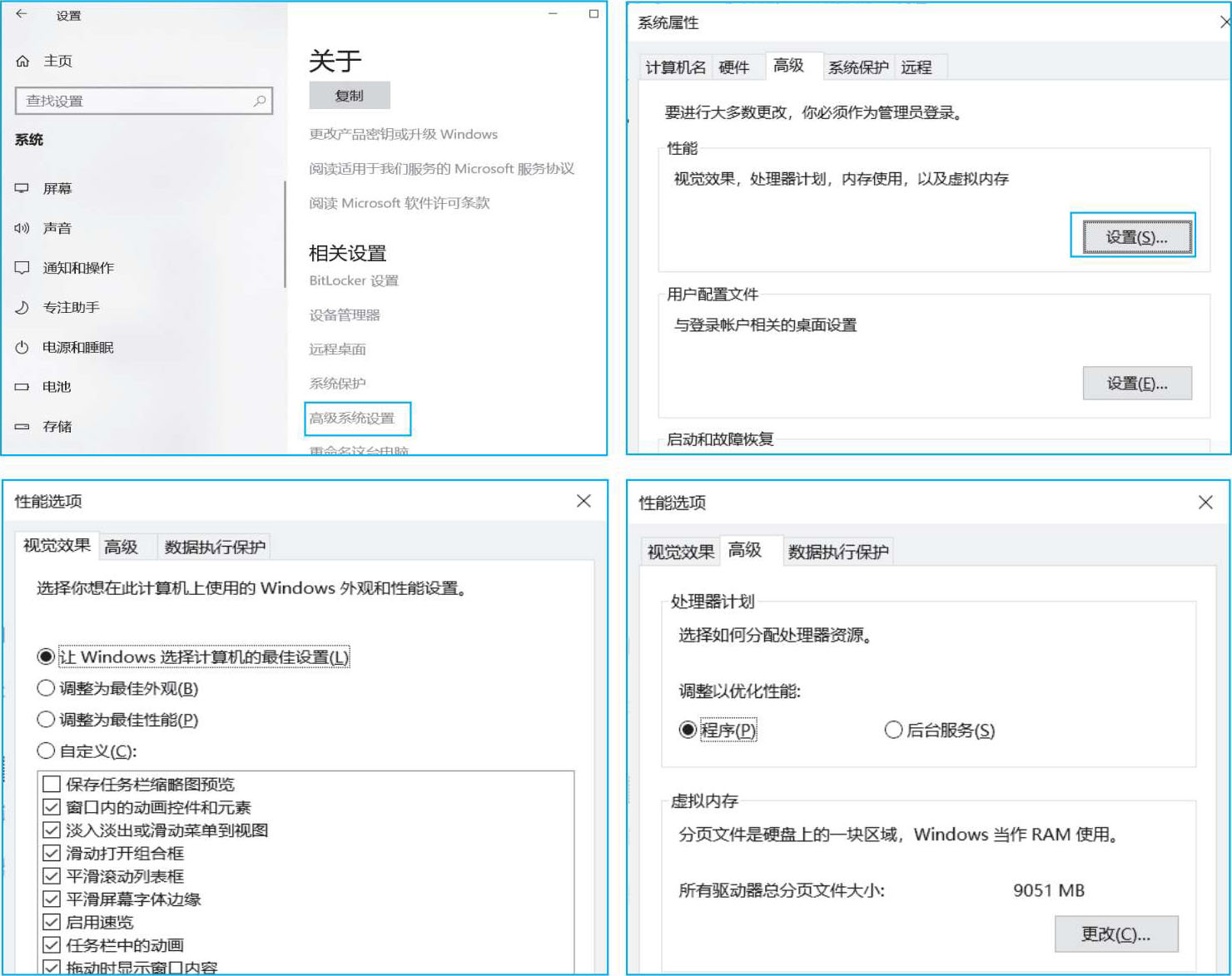Open the 专注助手 focus assist moon icon
Image resolution: width=1232 pixels, height=976 pixels.
coord(22,308)
